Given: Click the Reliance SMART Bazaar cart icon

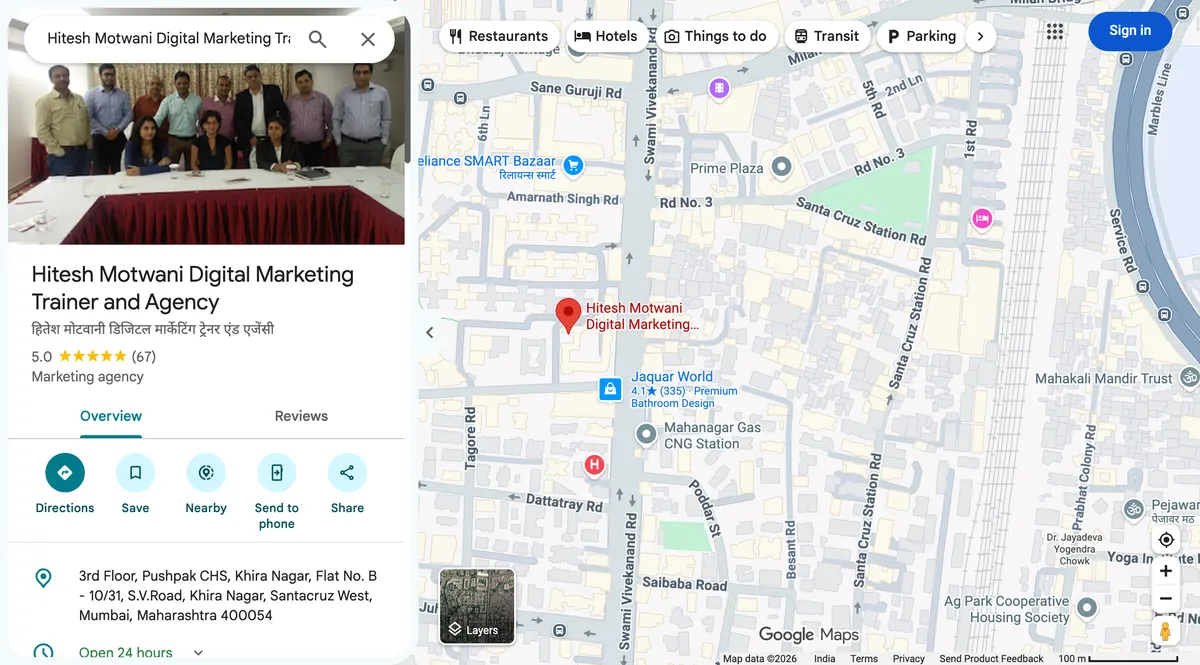Looking at the screenshot, I should [572, 166].
